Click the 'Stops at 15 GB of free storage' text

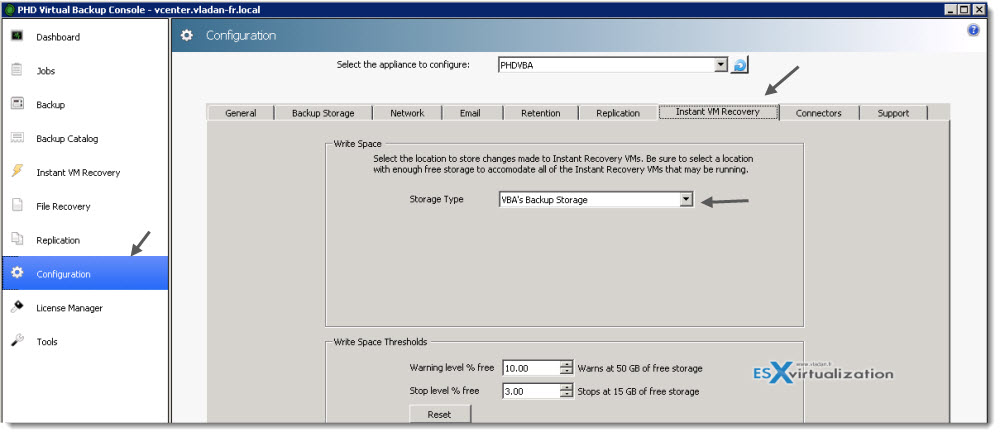pyautogui.click(x=638, y=391)
